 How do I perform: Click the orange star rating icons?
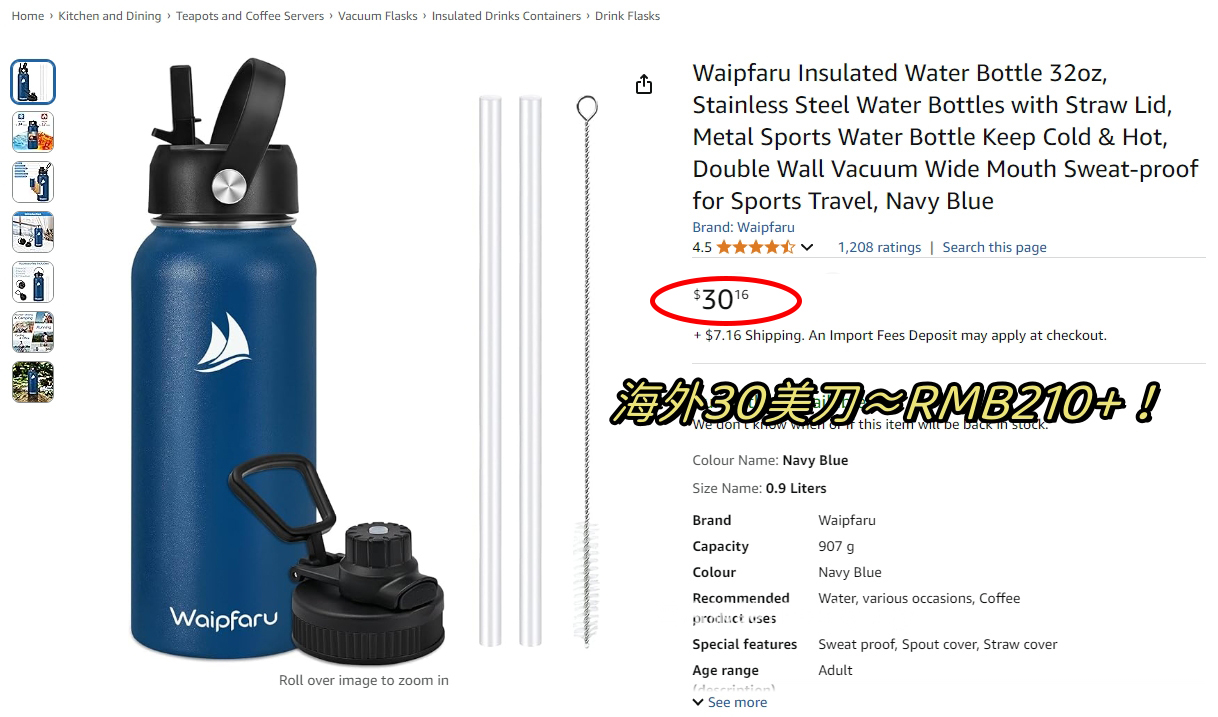tap(755, 247)
